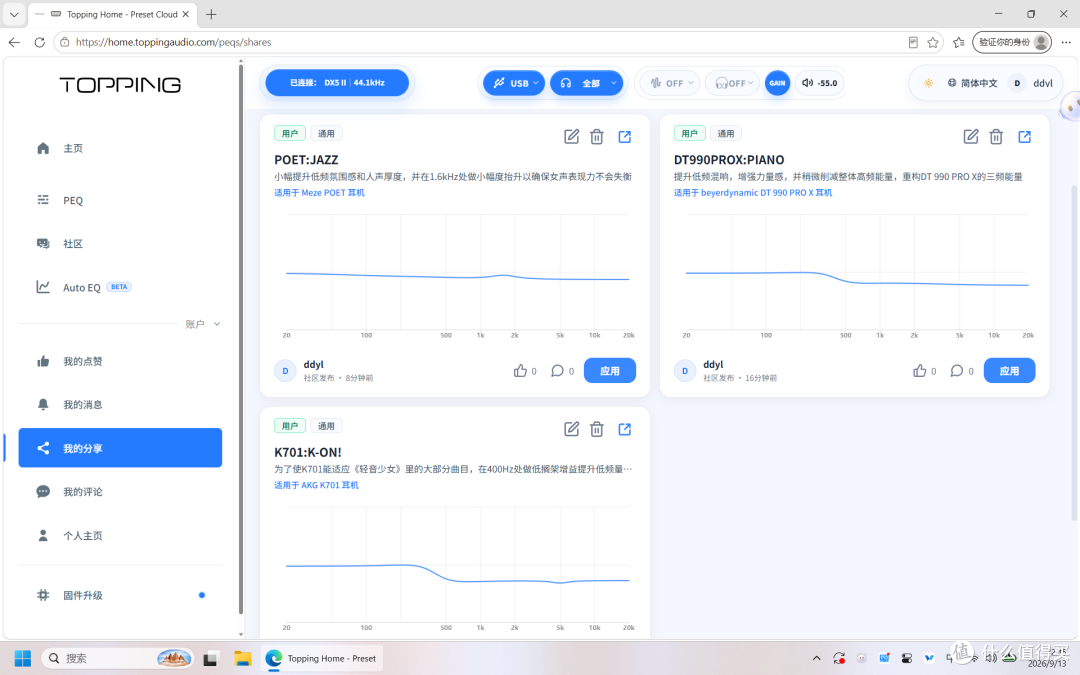
Task: Click the connected DX5 II 44.1kHz status button
Action: 338,83
